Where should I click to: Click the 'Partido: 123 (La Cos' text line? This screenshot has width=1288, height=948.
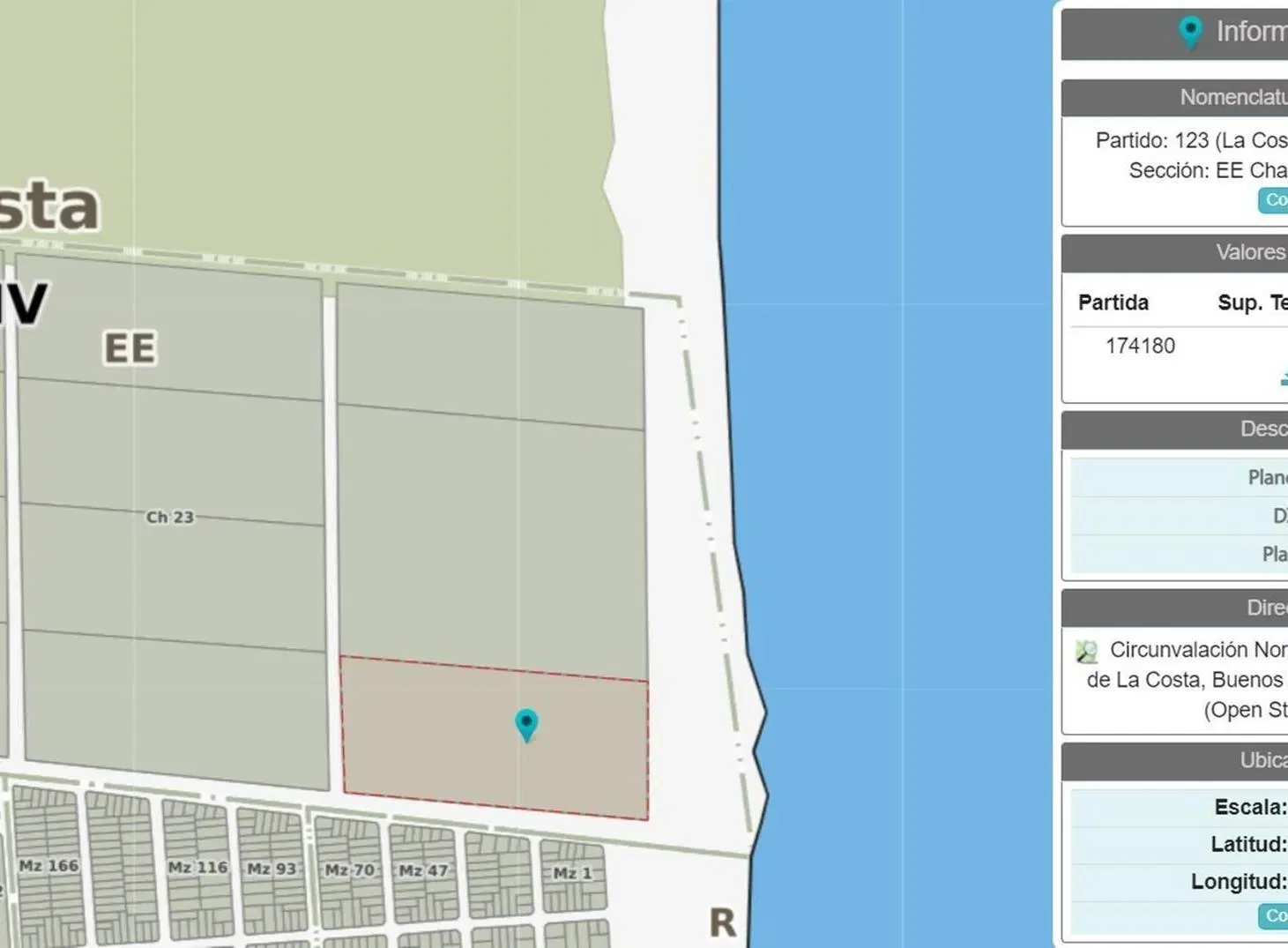click(x=1191, y=140)
